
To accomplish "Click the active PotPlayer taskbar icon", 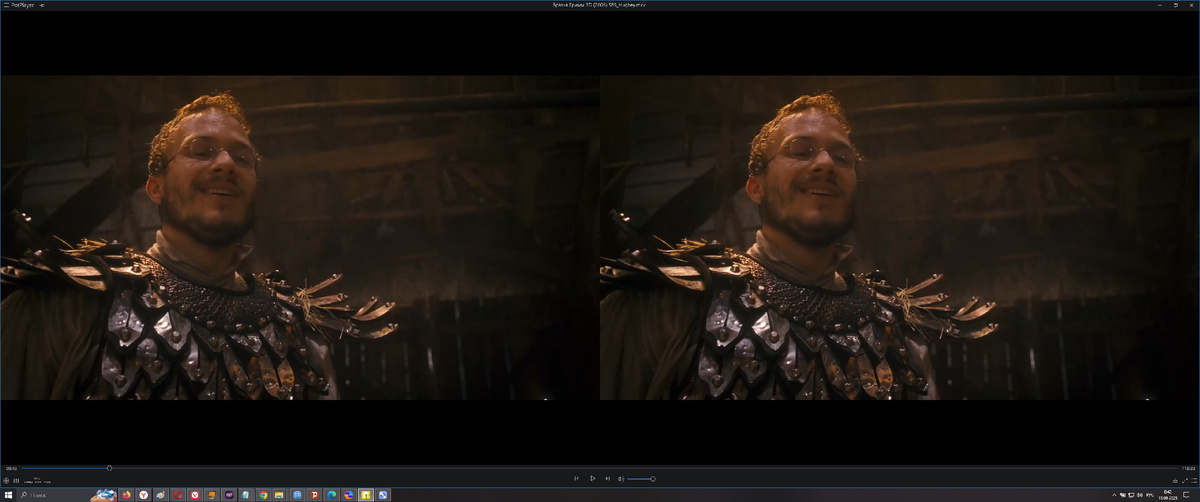I will pyautogui.click(x=366, y=495).
